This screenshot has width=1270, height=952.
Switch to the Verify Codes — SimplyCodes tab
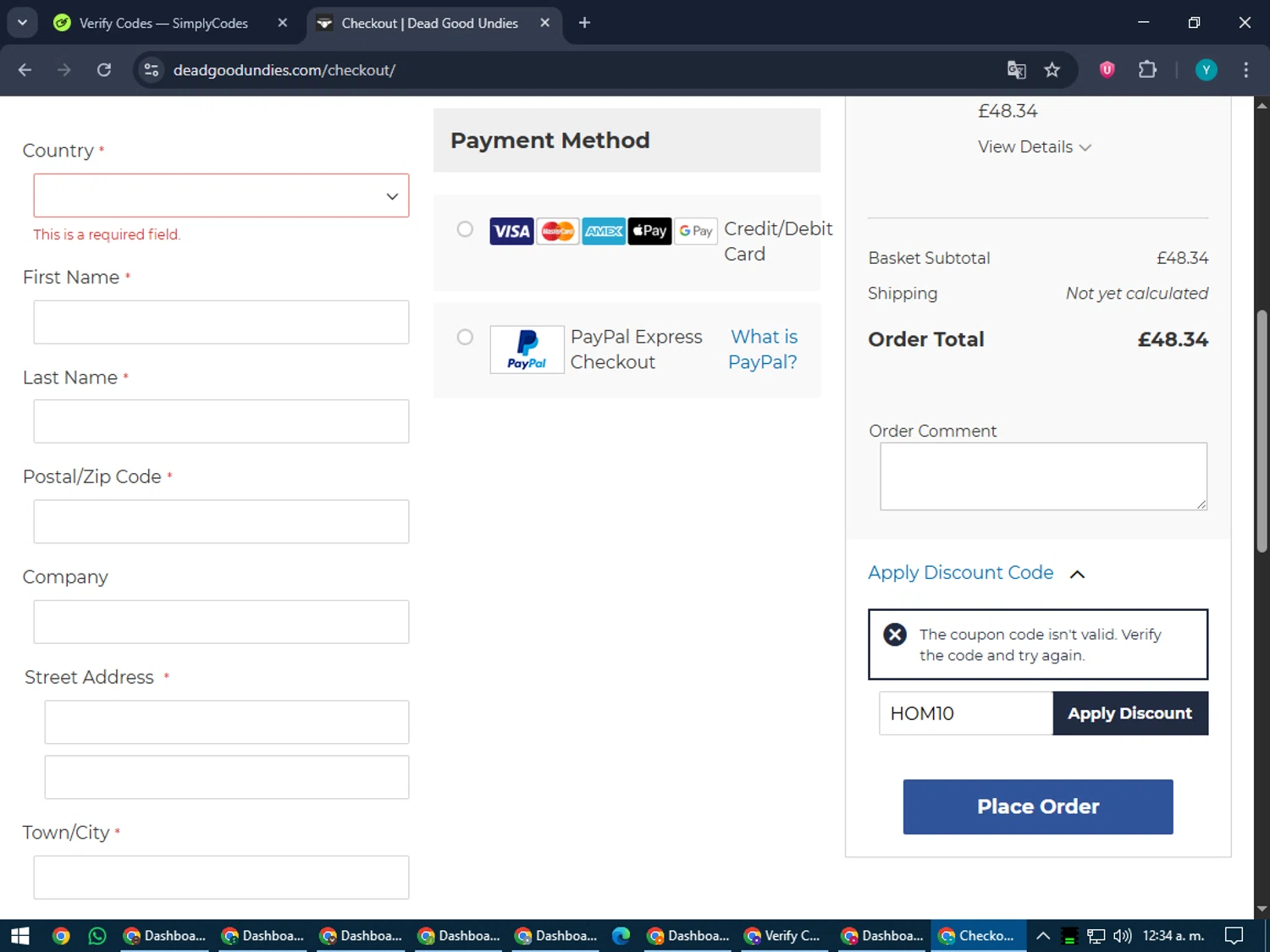(163, 23)
